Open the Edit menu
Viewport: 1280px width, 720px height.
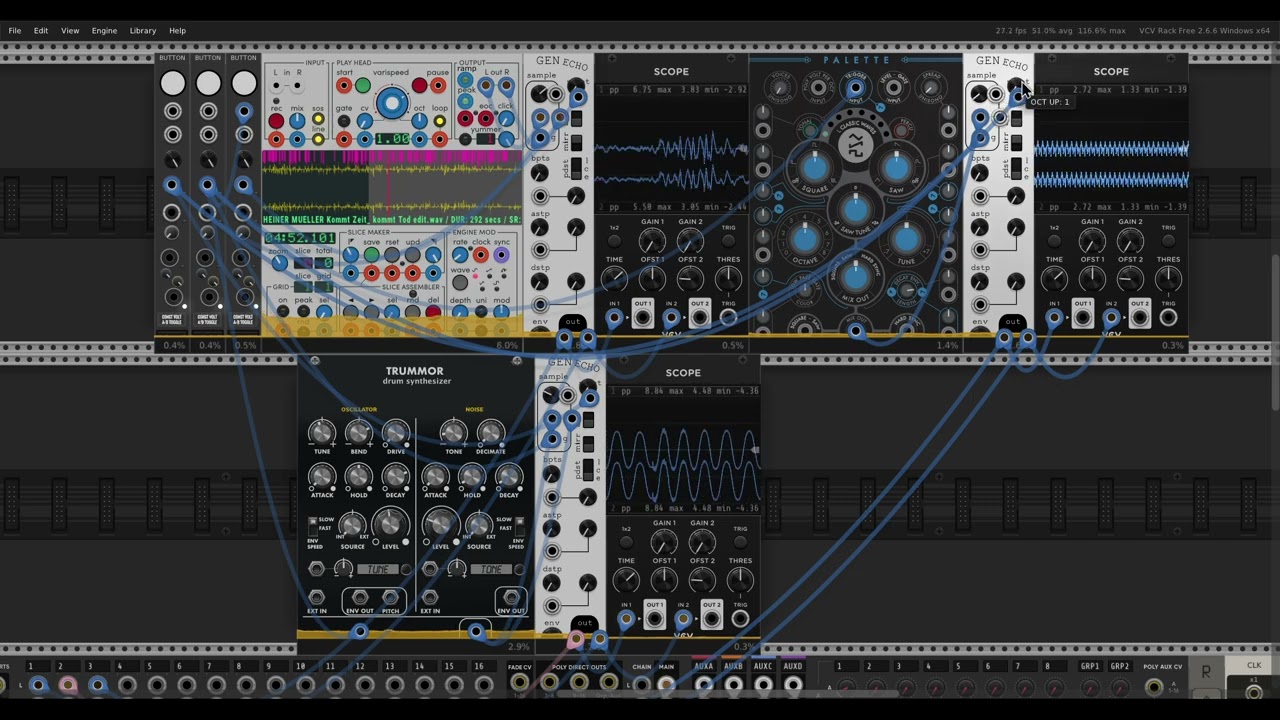[x=41, y=31]
